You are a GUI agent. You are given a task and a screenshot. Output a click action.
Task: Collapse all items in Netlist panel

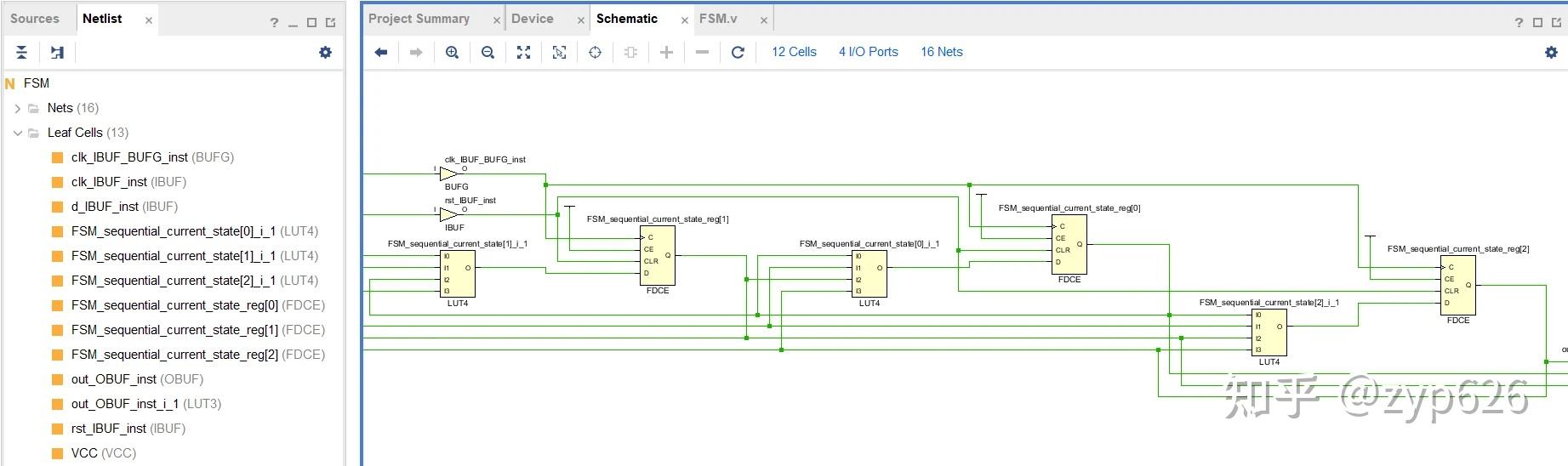pos(22,53)
